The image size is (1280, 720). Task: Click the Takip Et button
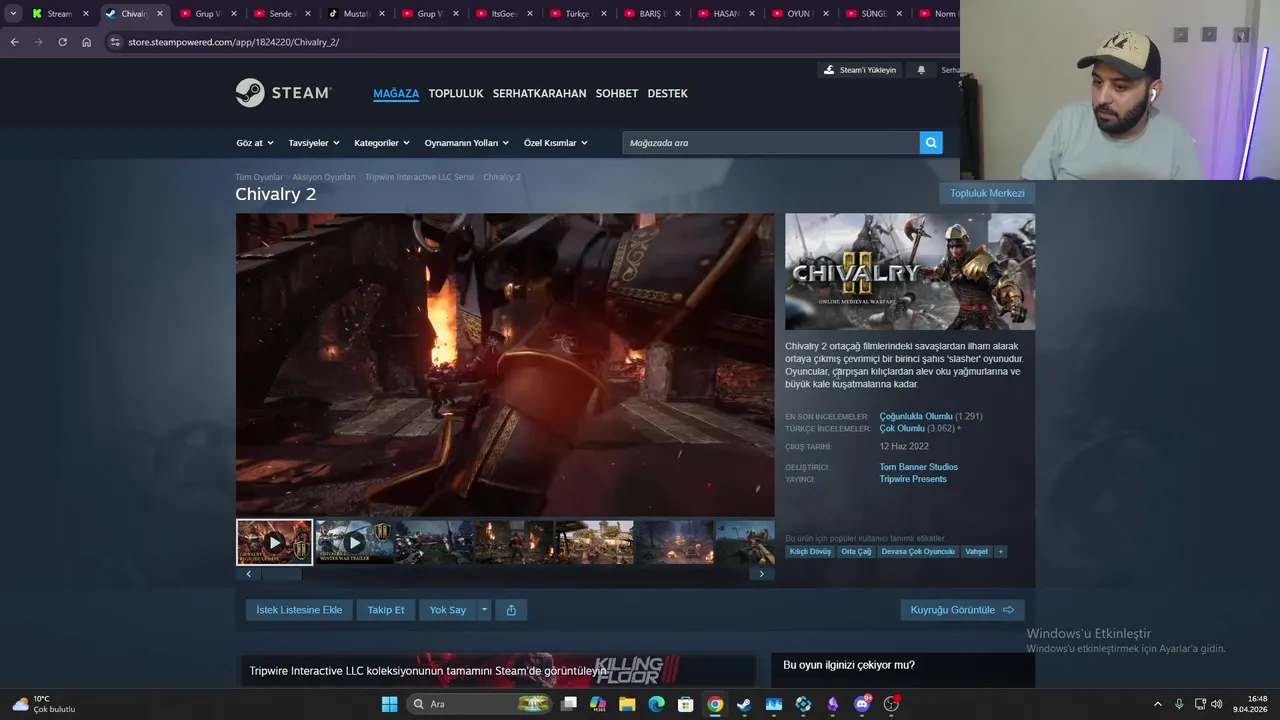pyautogui.click(x=386, y=610)
